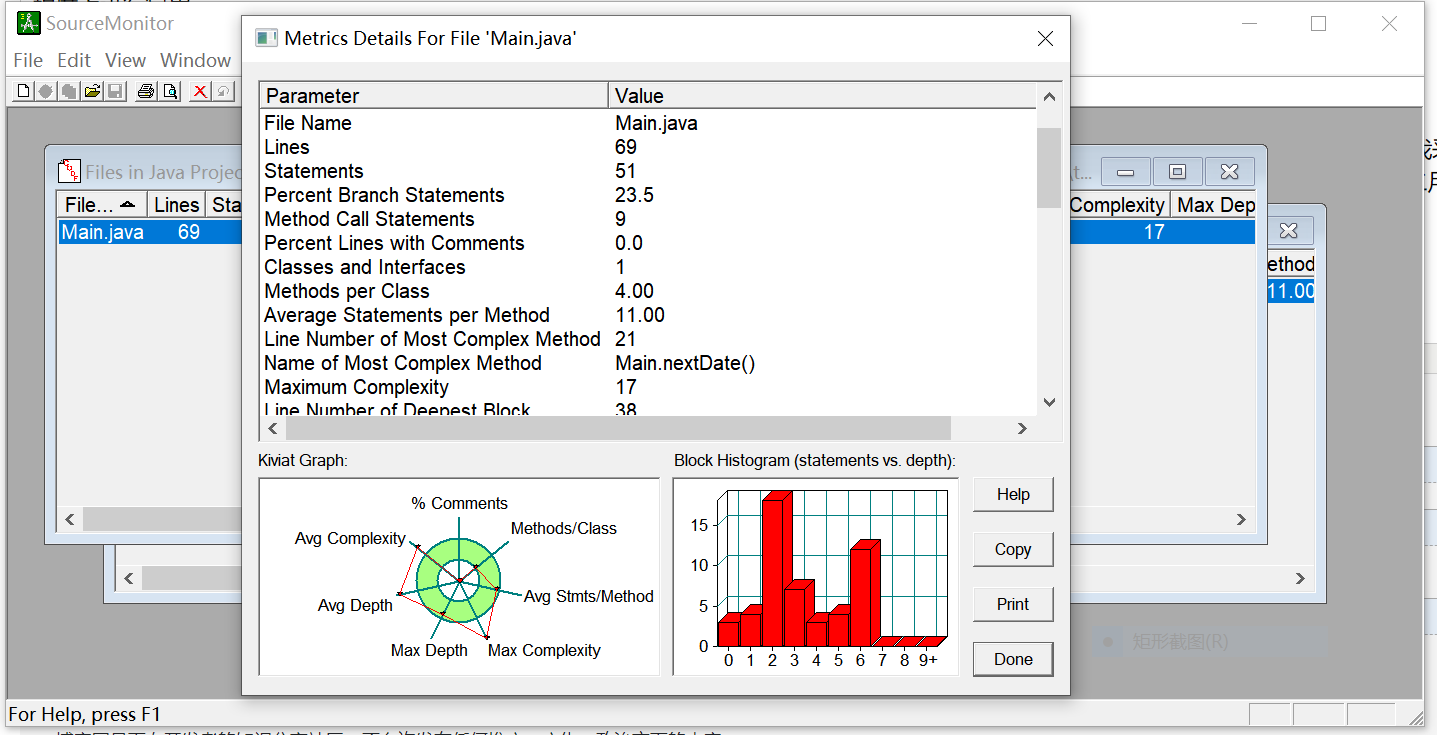Open a project with the folder icon
1437x735 pixels.
pos(92,91)
